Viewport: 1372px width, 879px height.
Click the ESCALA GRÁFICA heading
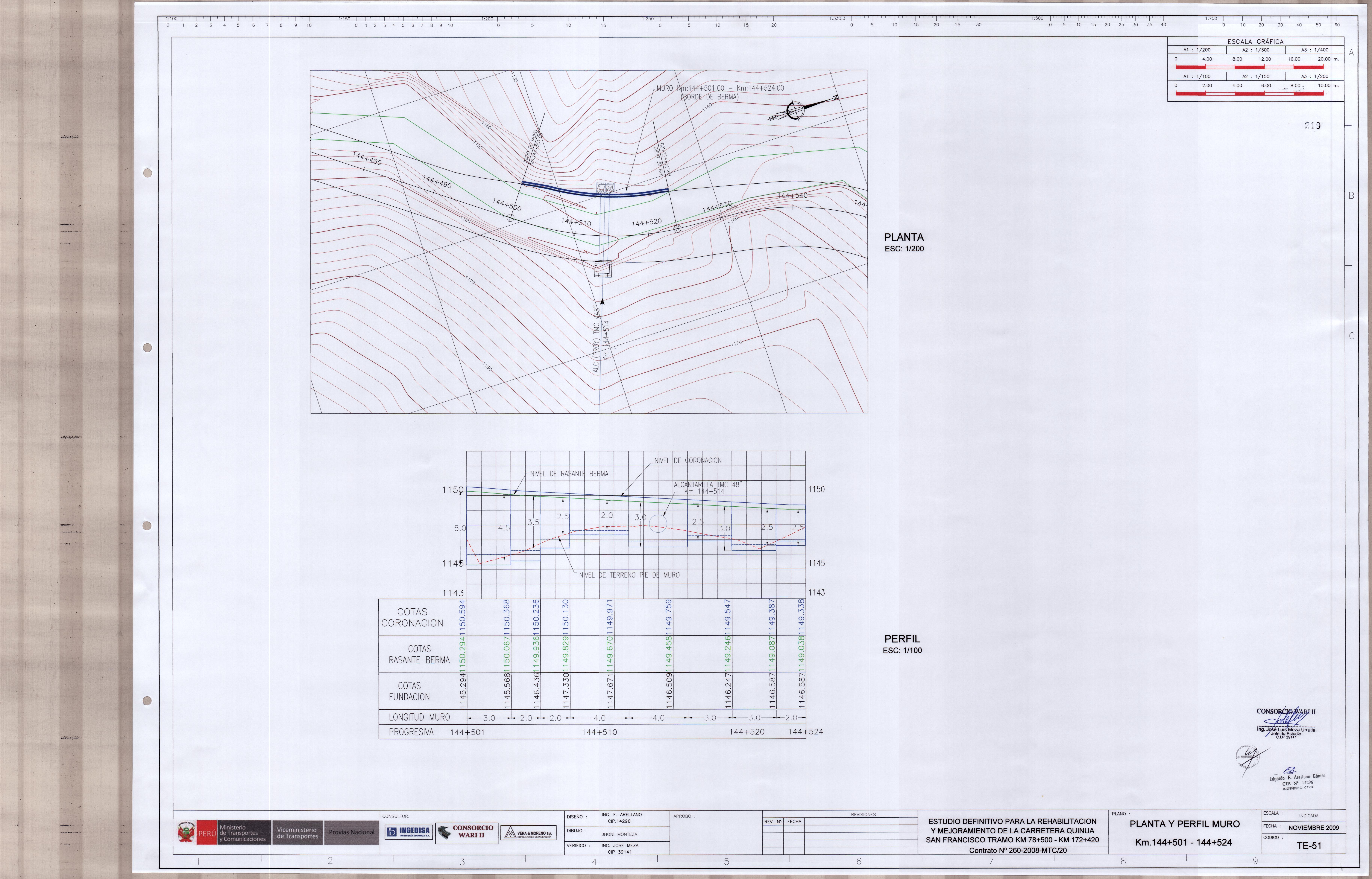pyautogui.click(x=1256, y=42)
